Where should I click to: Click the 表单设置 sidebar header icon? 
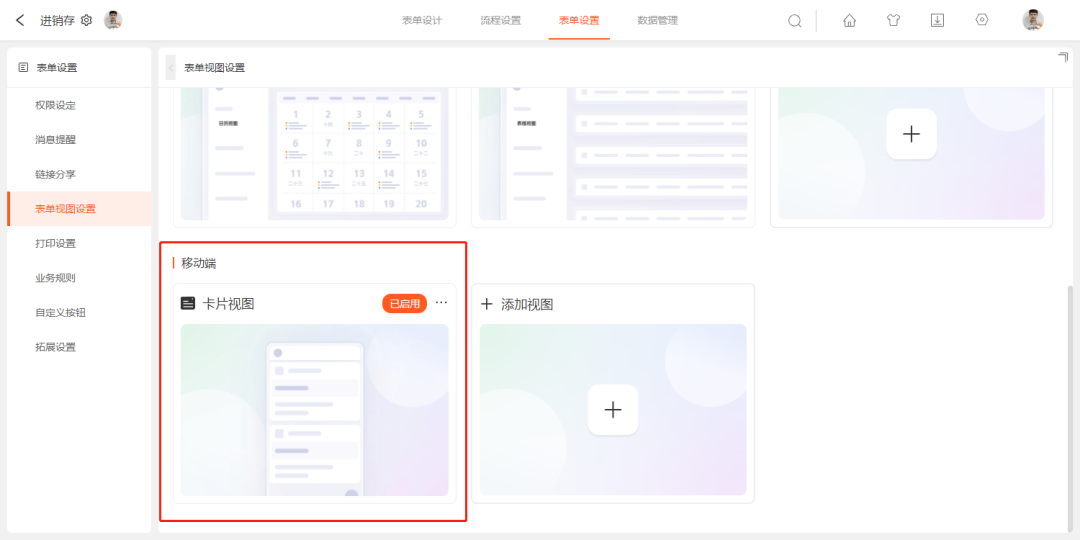coord(23,68)
